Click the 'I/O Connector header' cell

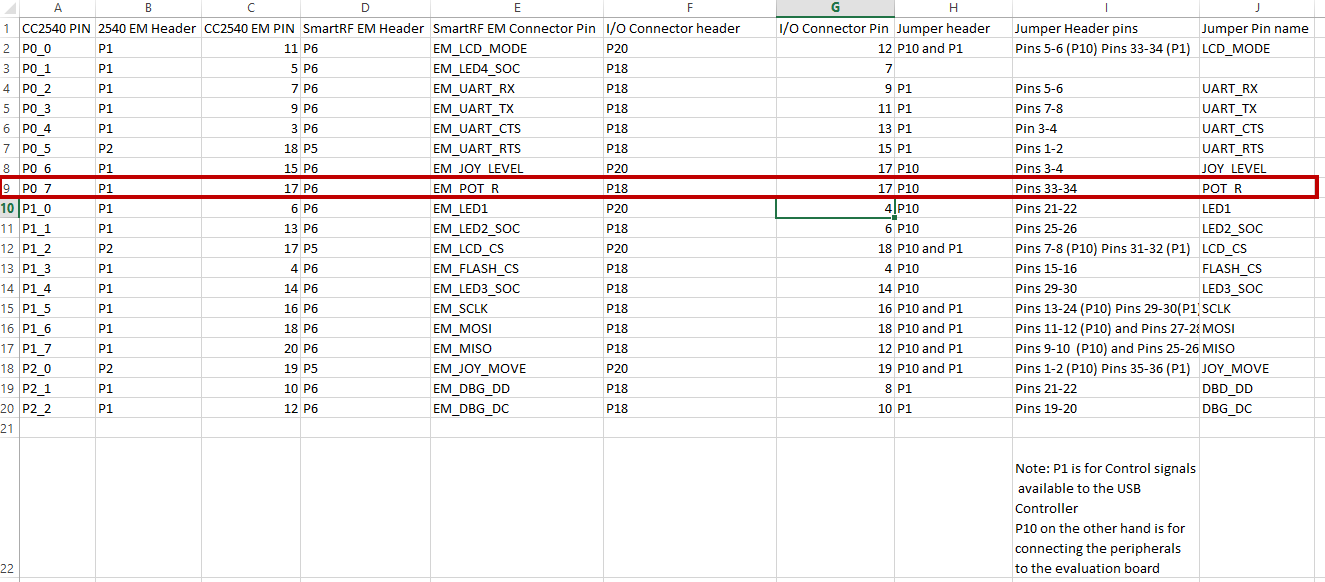pos(689,28)
